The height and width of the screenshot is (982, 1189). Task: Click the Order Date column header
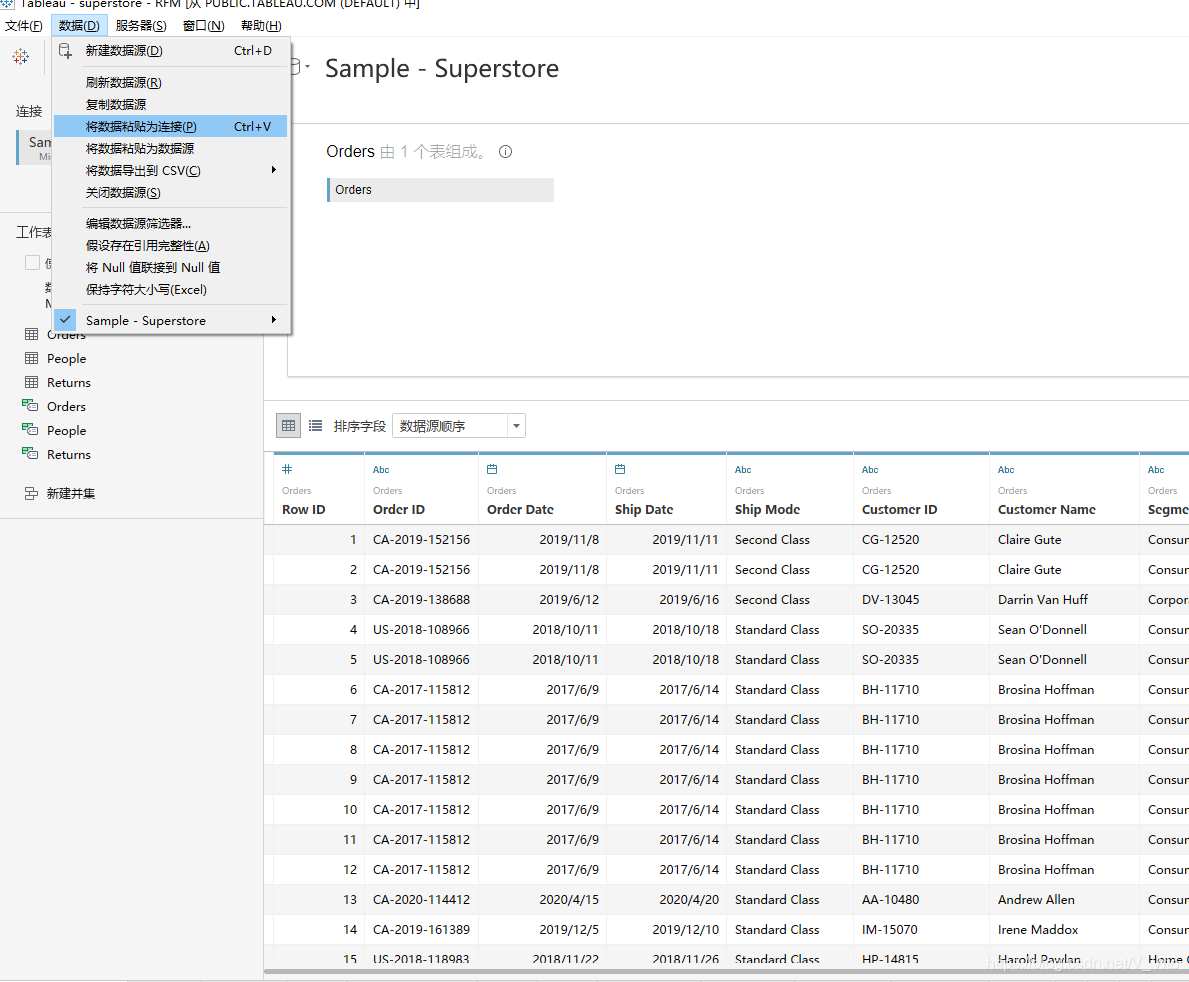[x=520, y=510]
